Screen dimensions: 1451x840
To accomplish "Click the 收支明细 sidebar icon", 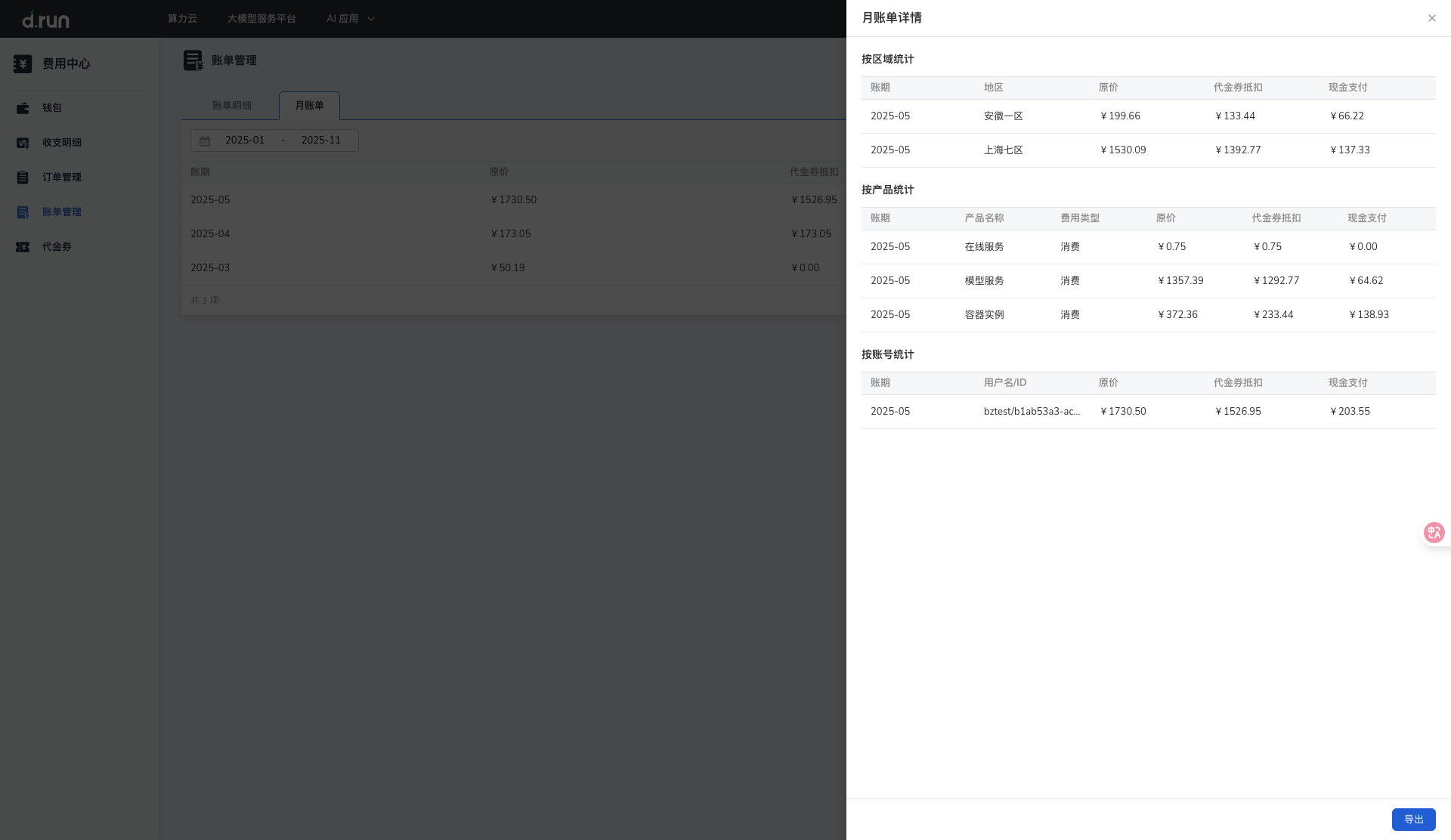I will (x=23, y=143).
